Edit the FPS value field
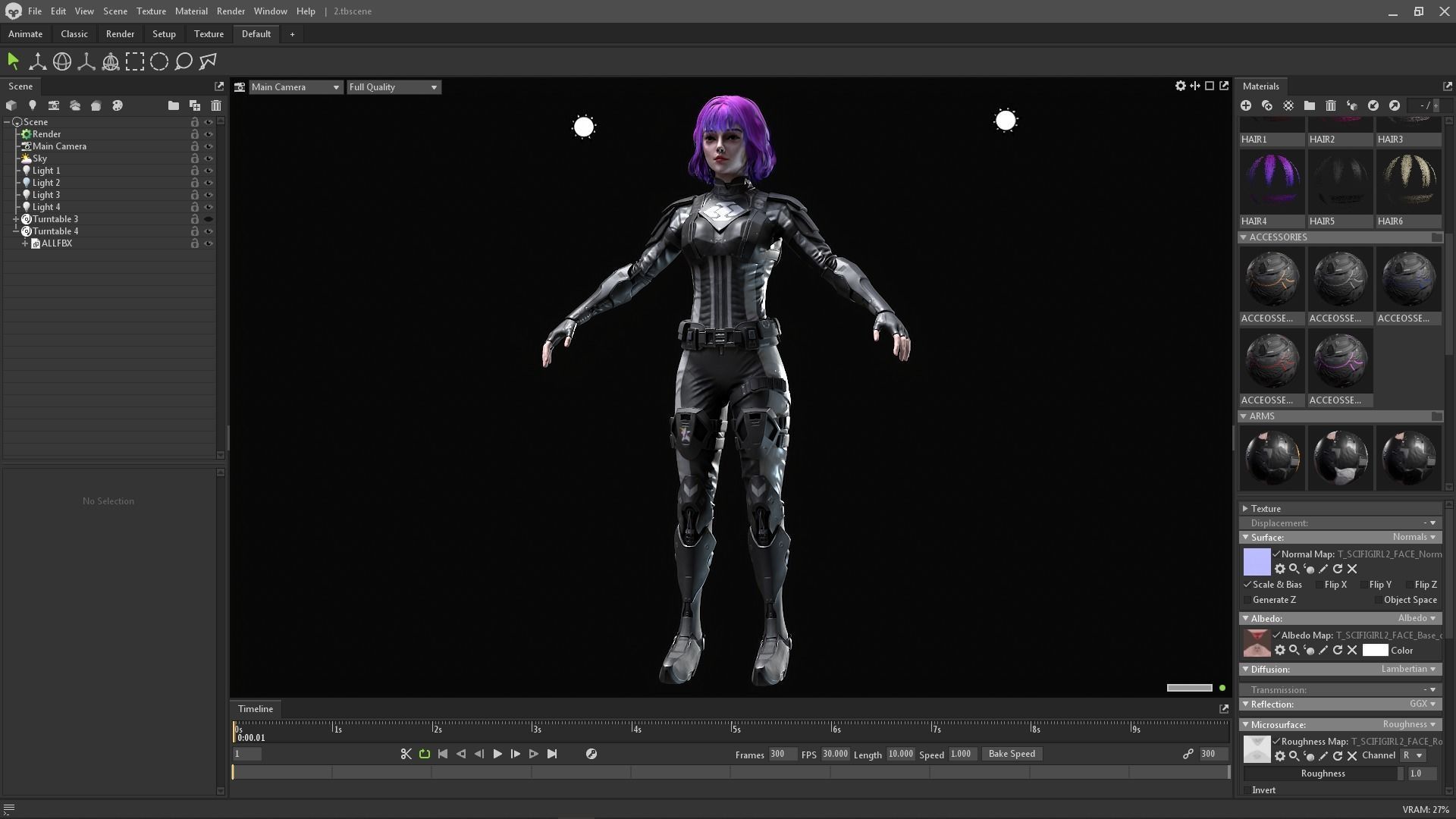This screenshot has height=819, width=1456. click(x=835, y=754)
